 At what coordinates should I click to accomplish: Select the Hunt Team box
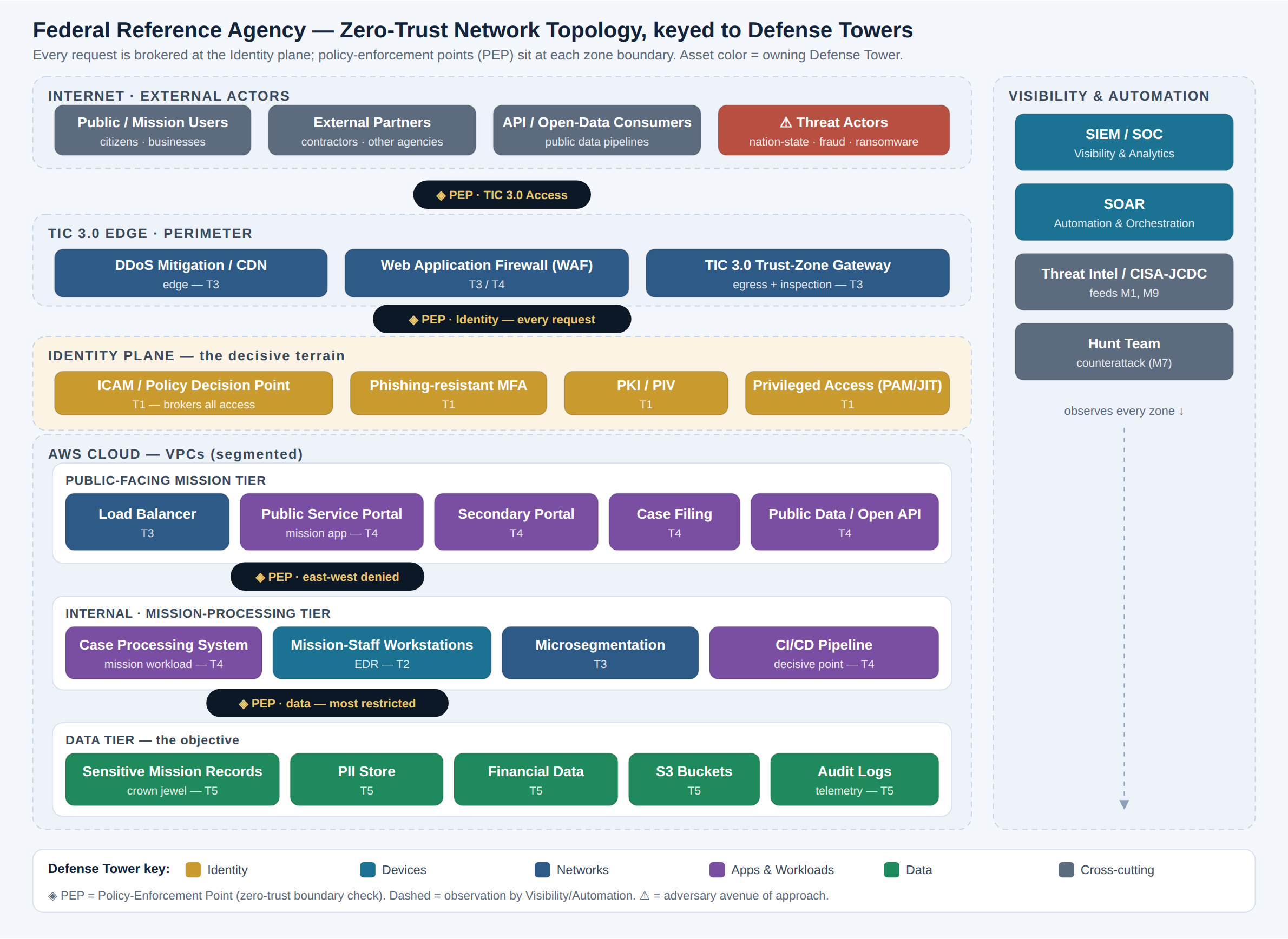point(1123,352)
